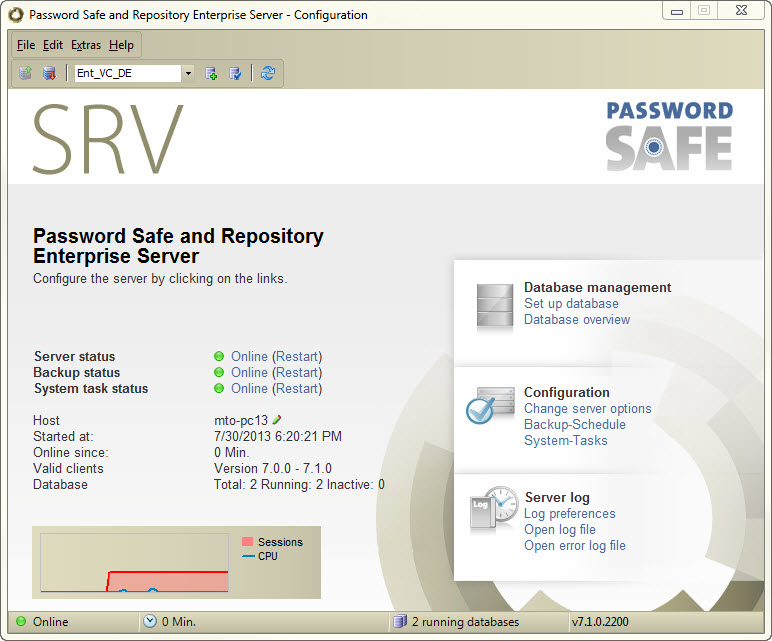Click the stop server toolbar icon (red arrow)
Viewport: 772px width, 641px height.
pyautogui.click(x=49, y=73)
